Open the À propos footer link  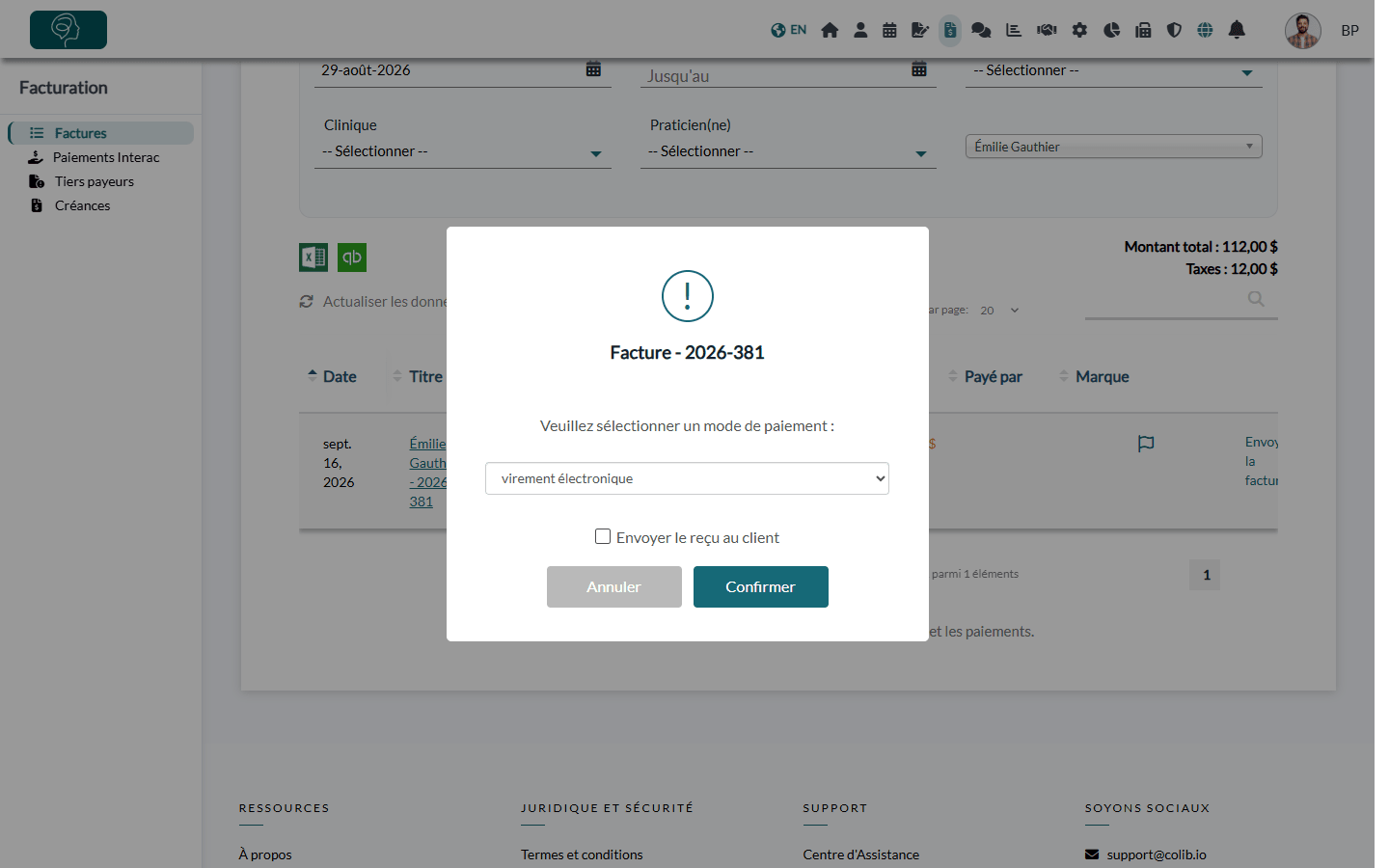point(265,854)
